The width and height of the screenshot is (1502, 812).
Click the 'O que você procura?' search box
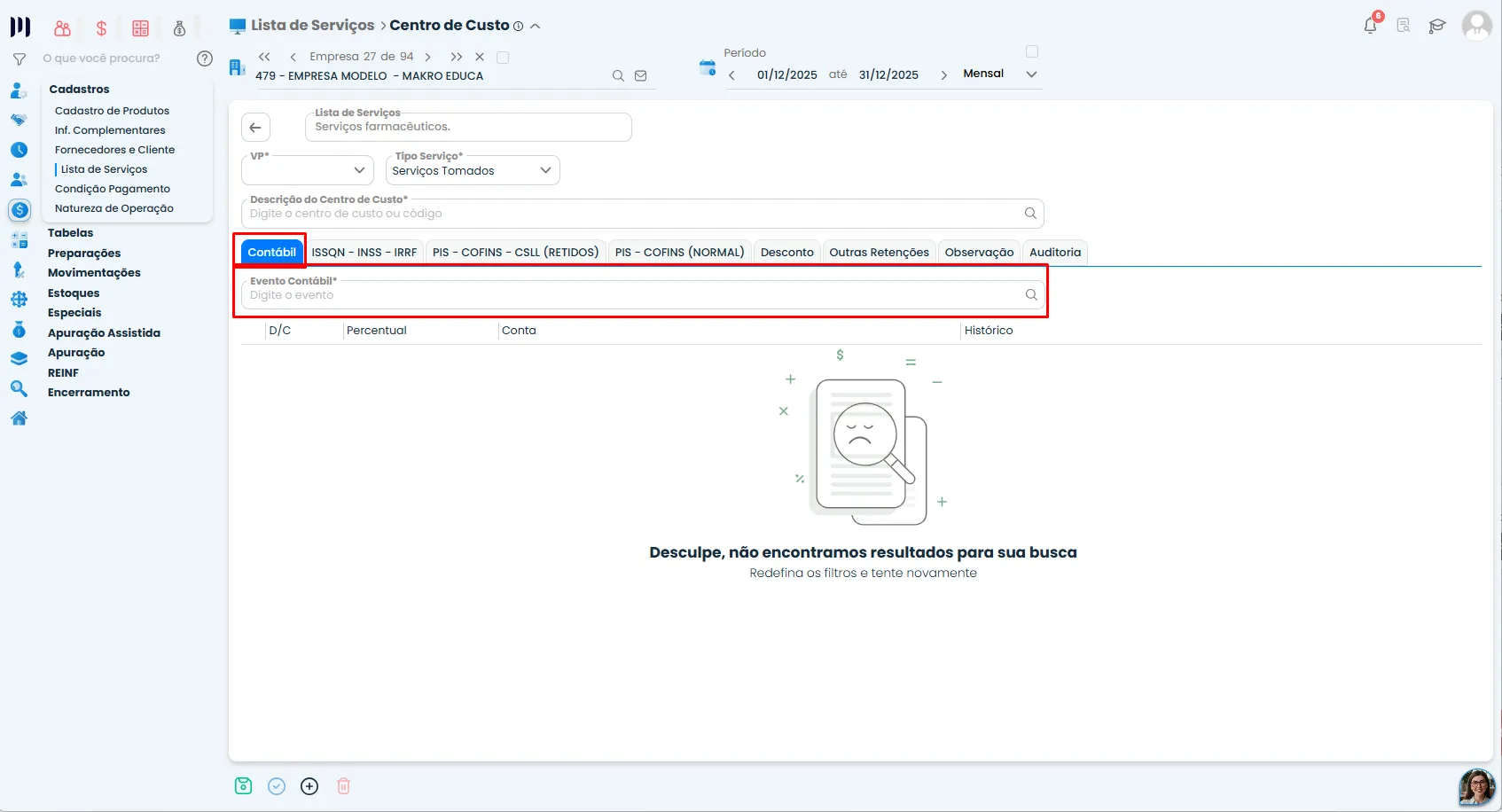102,59
